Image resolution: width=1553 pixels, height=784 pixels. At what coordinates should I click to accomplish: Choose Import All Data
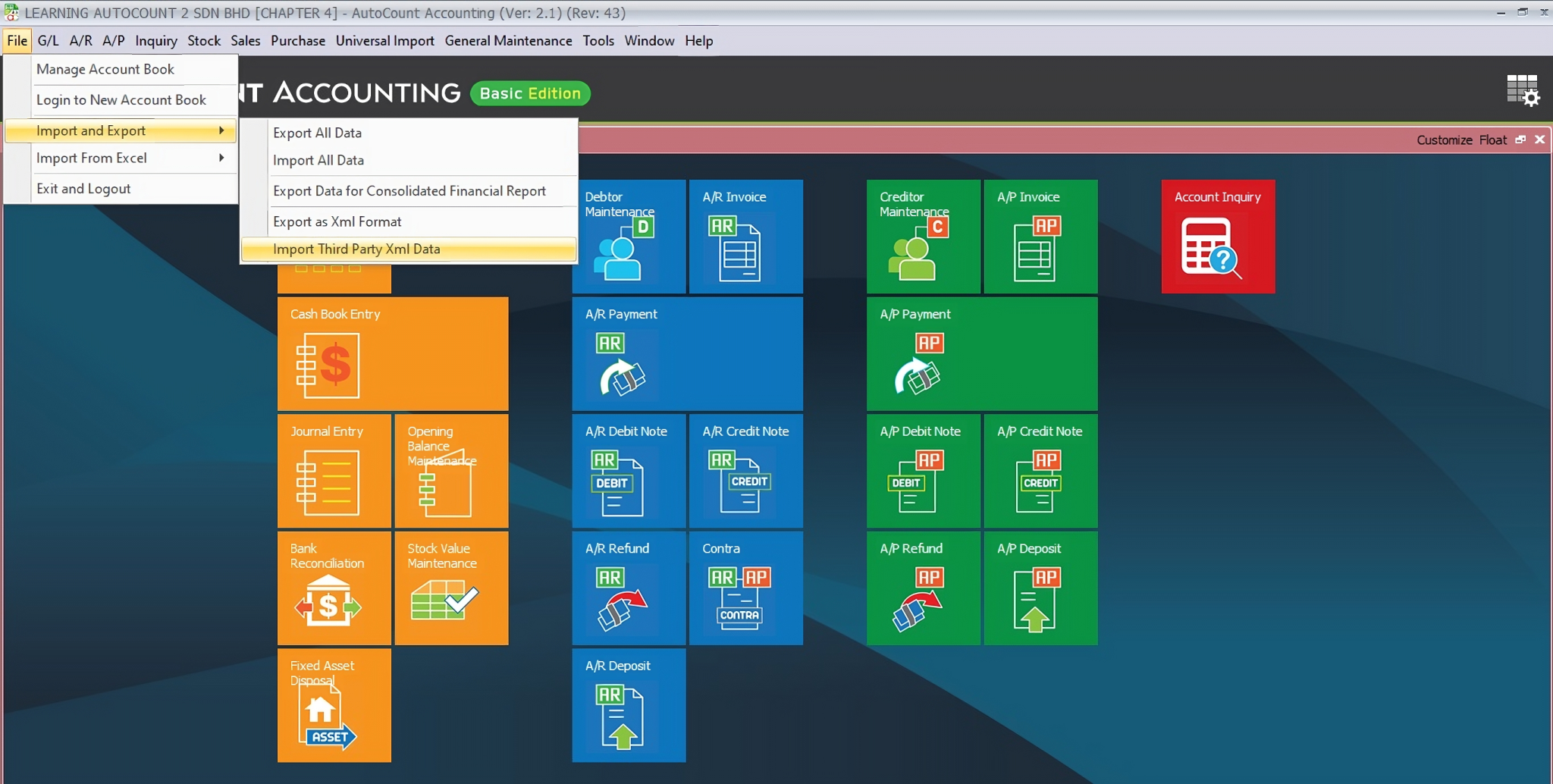click(x=409, y=160)
